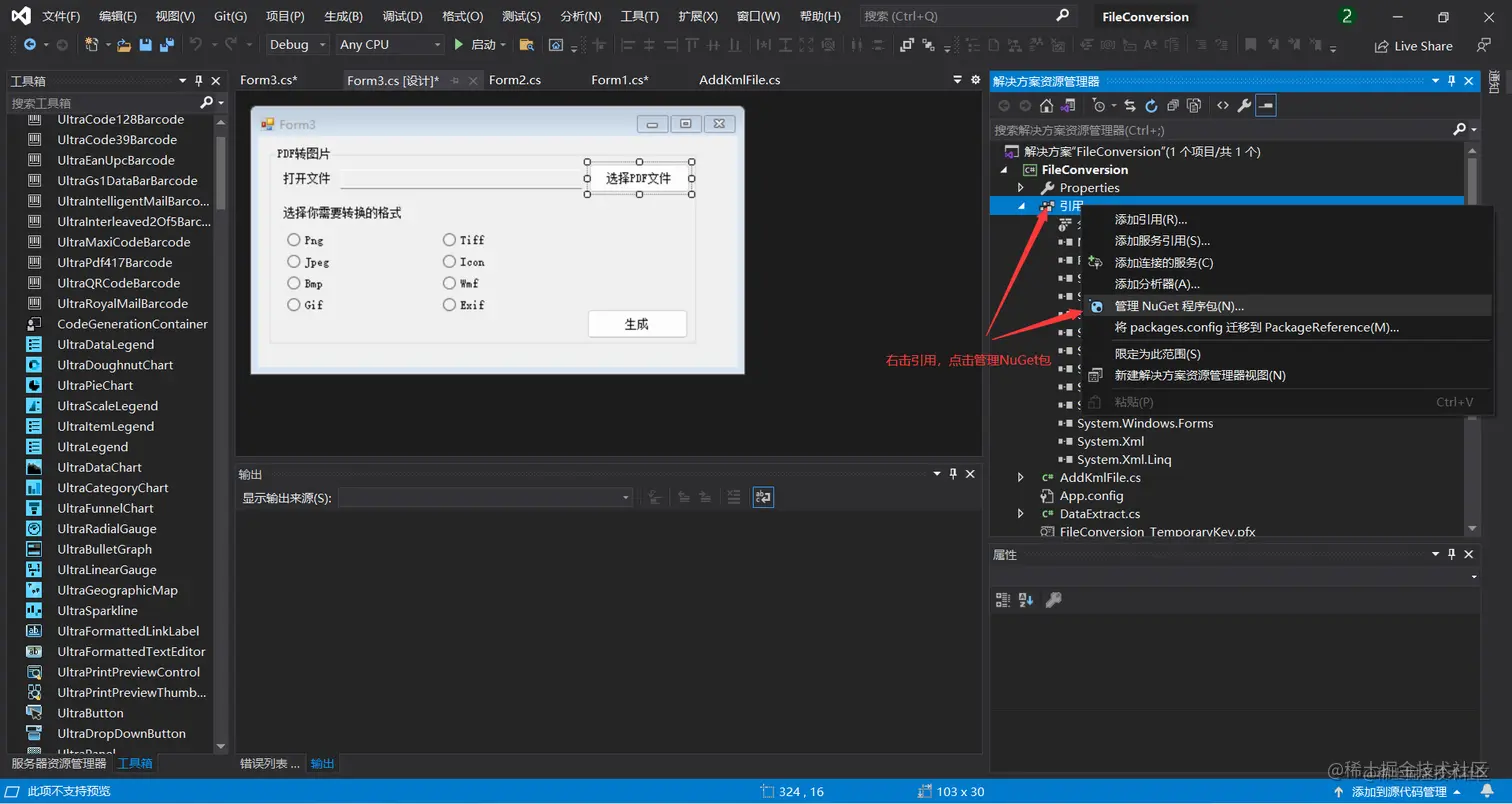The height and width of the screenshot is (804, 1512).
Task: Click the collapse all icon in Solution Explorer
Action: [x=1172, y=105]
